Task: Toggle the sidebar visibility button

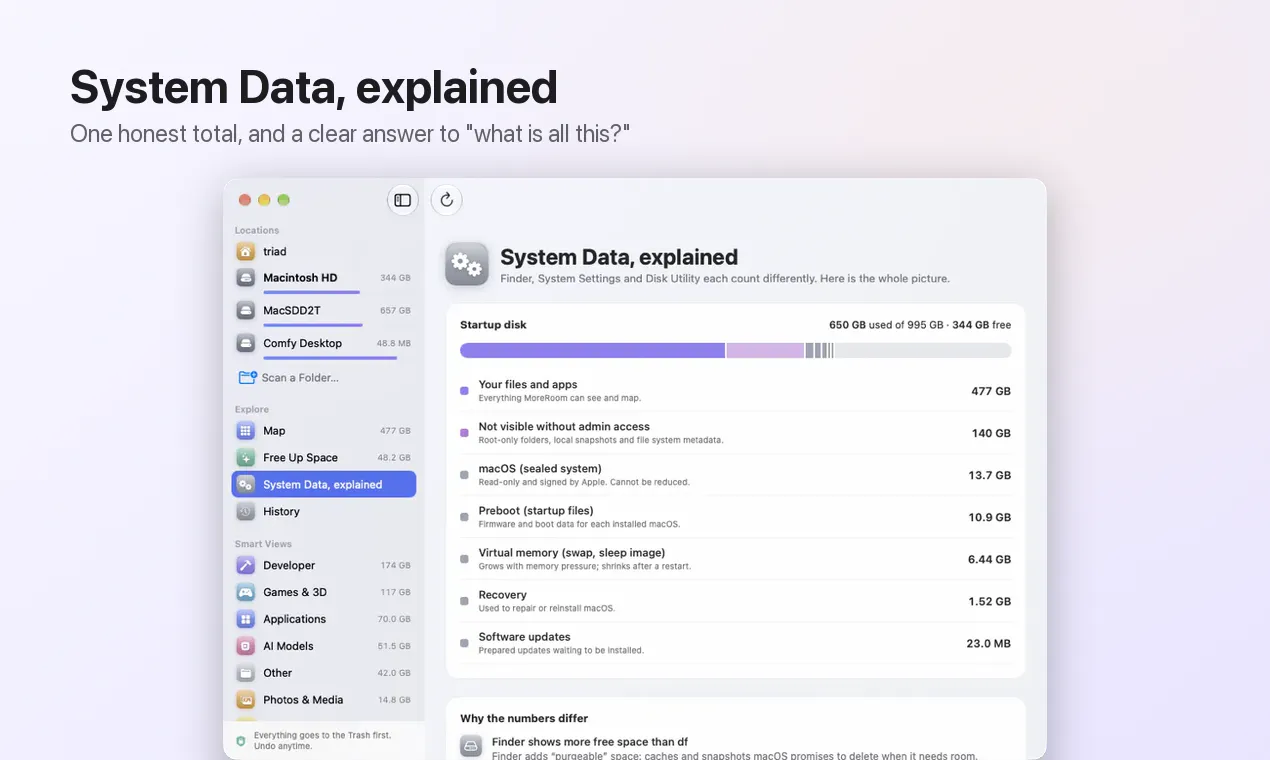Action: click(402, 200)
